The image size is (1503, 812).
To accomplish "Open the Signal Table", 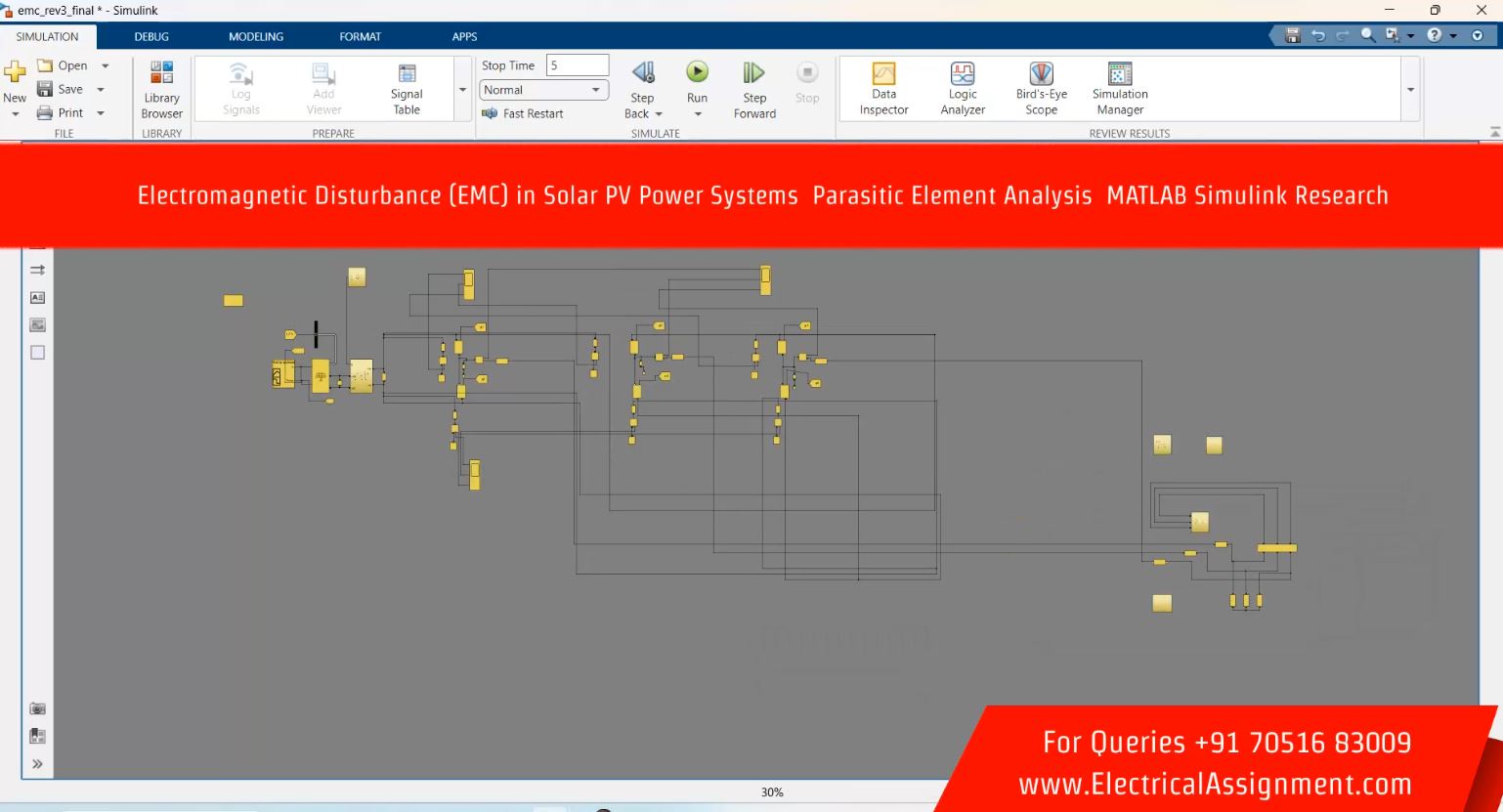I will [407, 88].
